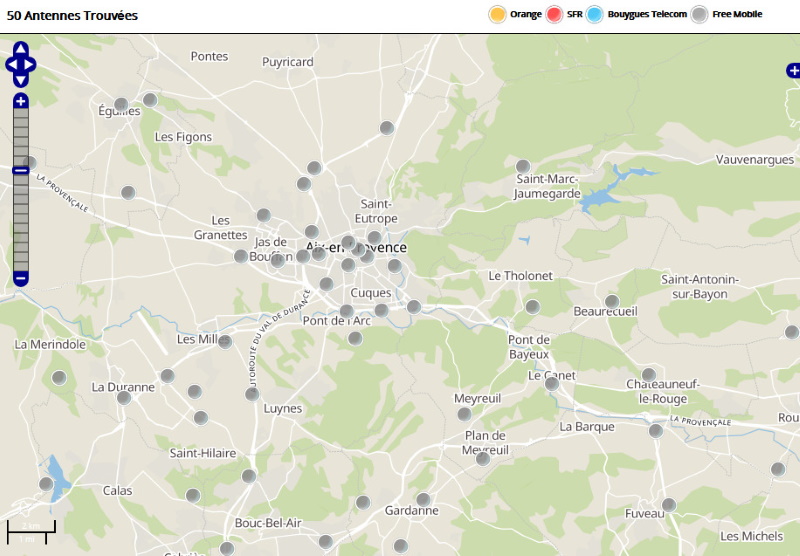Click the 50 Antennes Trouvées heading
This screenshot has height=556, width=800.
click(x=72, y=16)
